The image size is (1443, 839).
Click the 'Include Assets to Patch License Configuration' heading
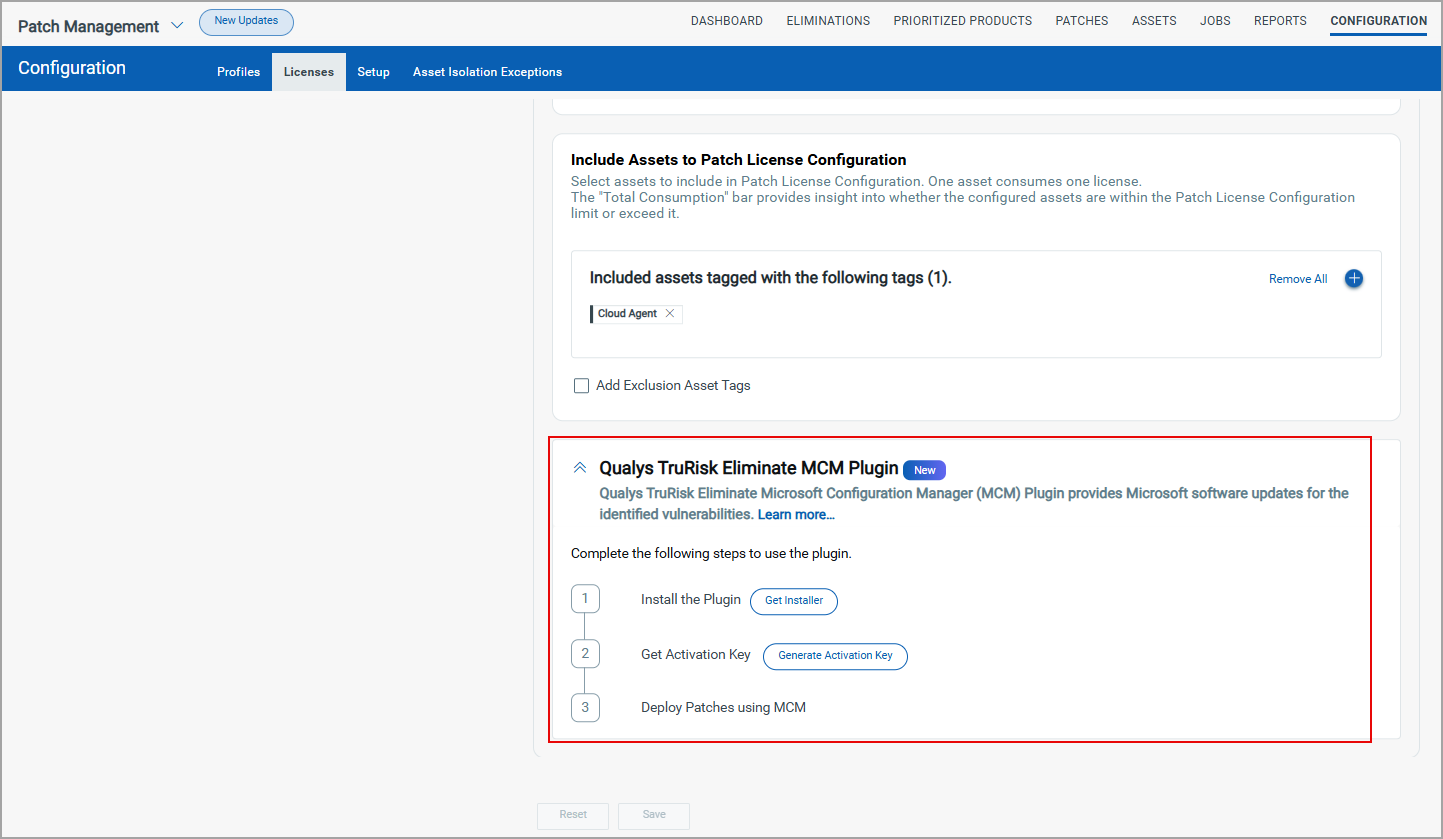(x=739, y=160)
